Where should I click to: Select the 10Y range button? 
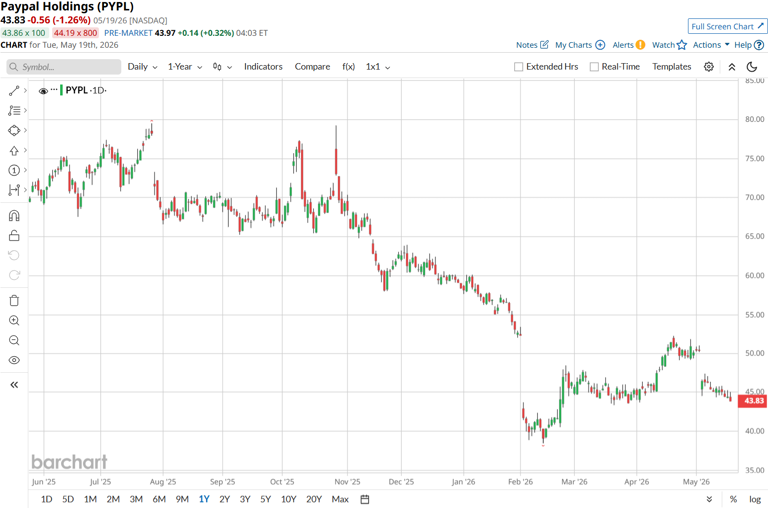(x=288, y=499)
